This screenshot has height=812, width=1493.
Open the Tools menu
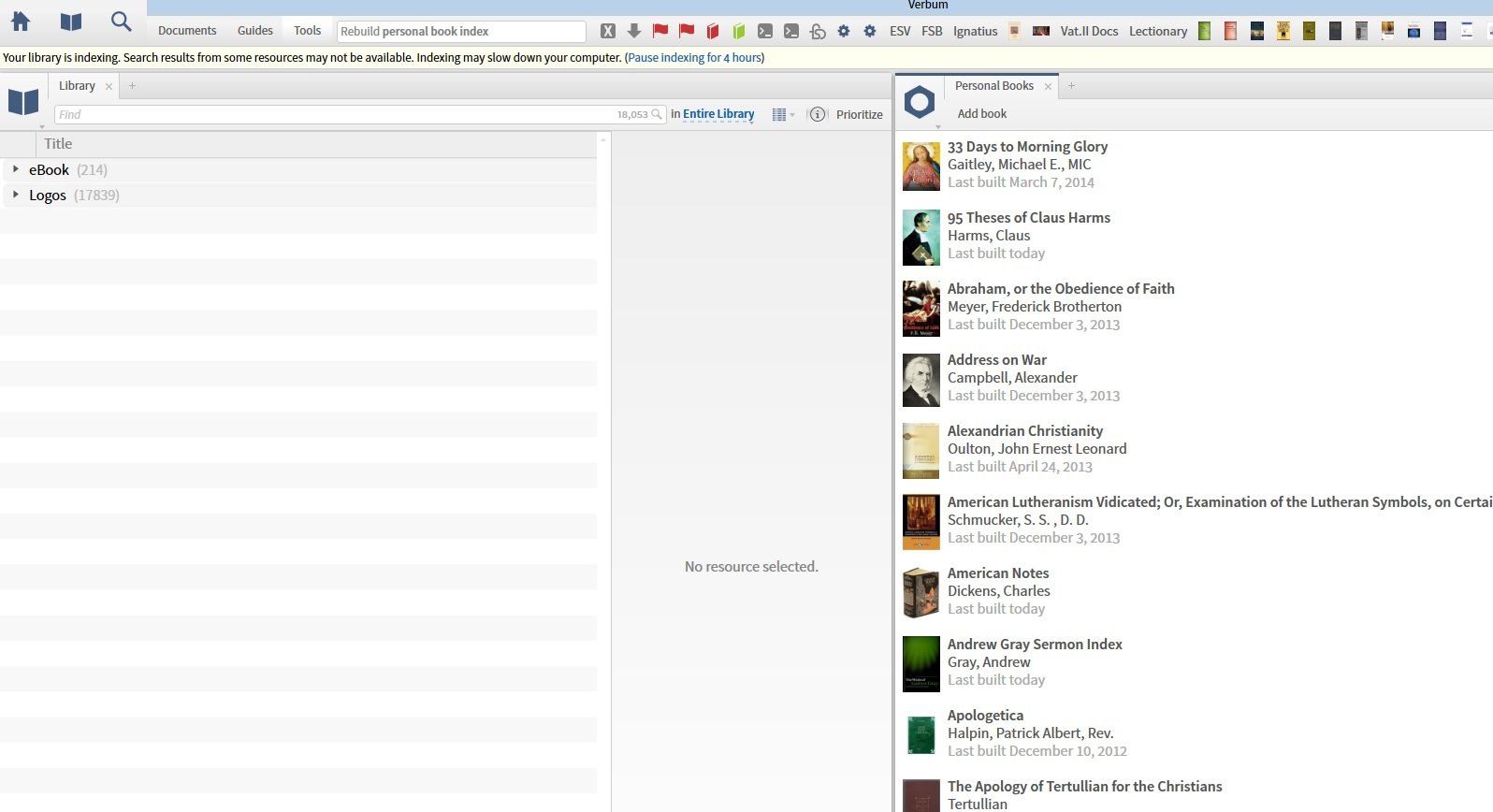point(307,31)
